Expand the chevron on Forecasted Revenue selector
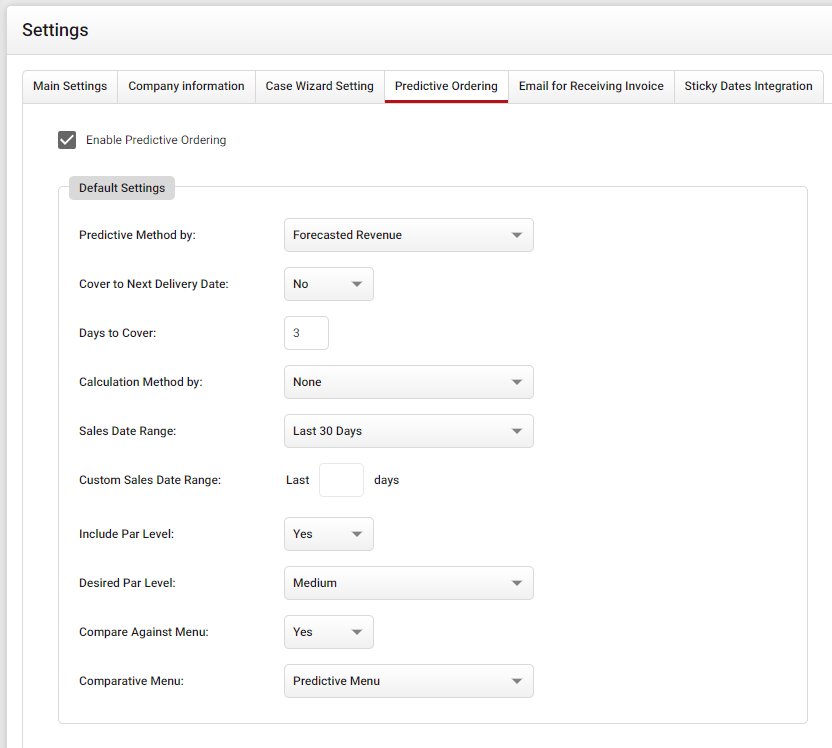 point(518,234)
